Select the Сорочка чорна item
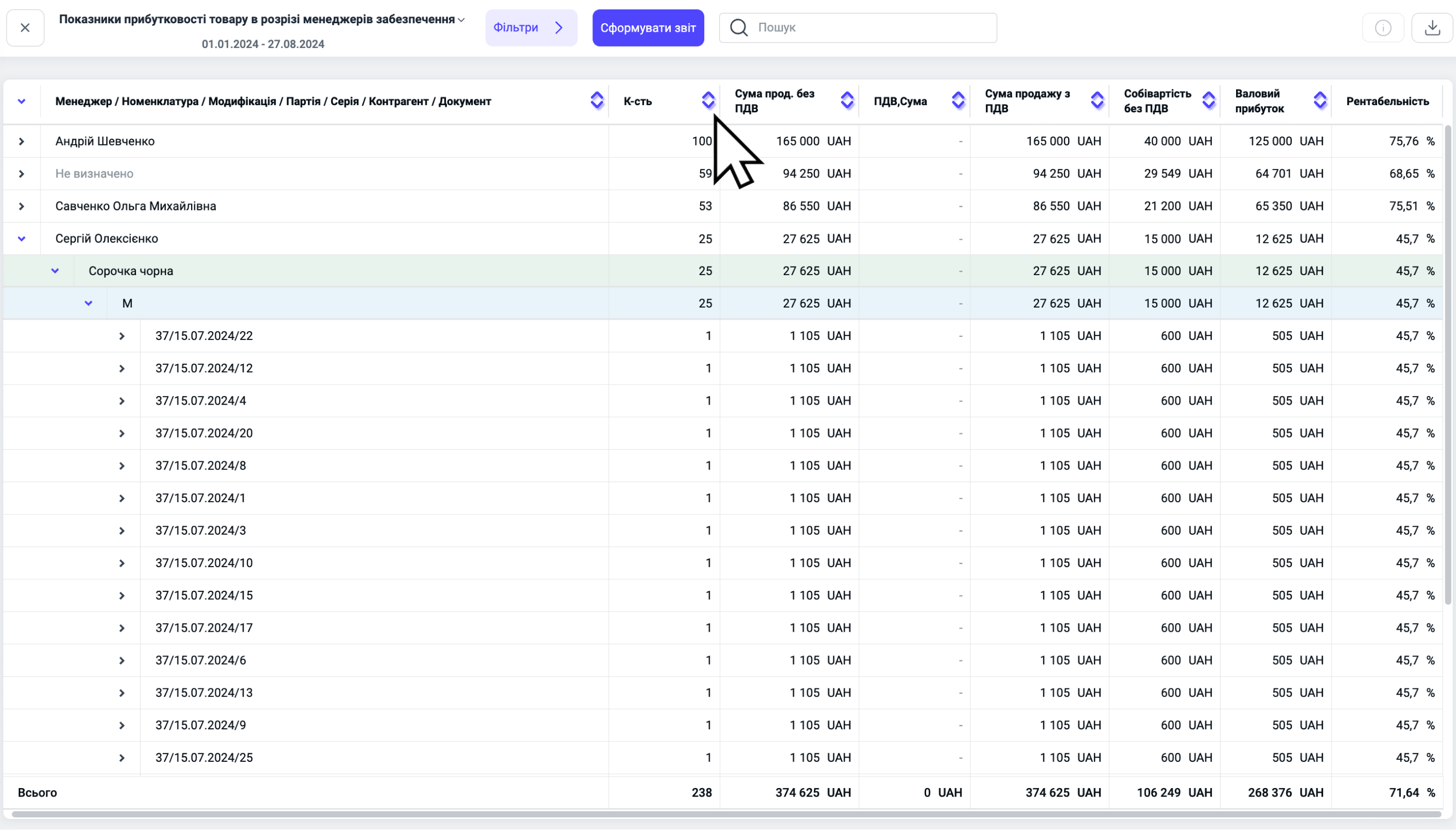 (x=131, y=271)
